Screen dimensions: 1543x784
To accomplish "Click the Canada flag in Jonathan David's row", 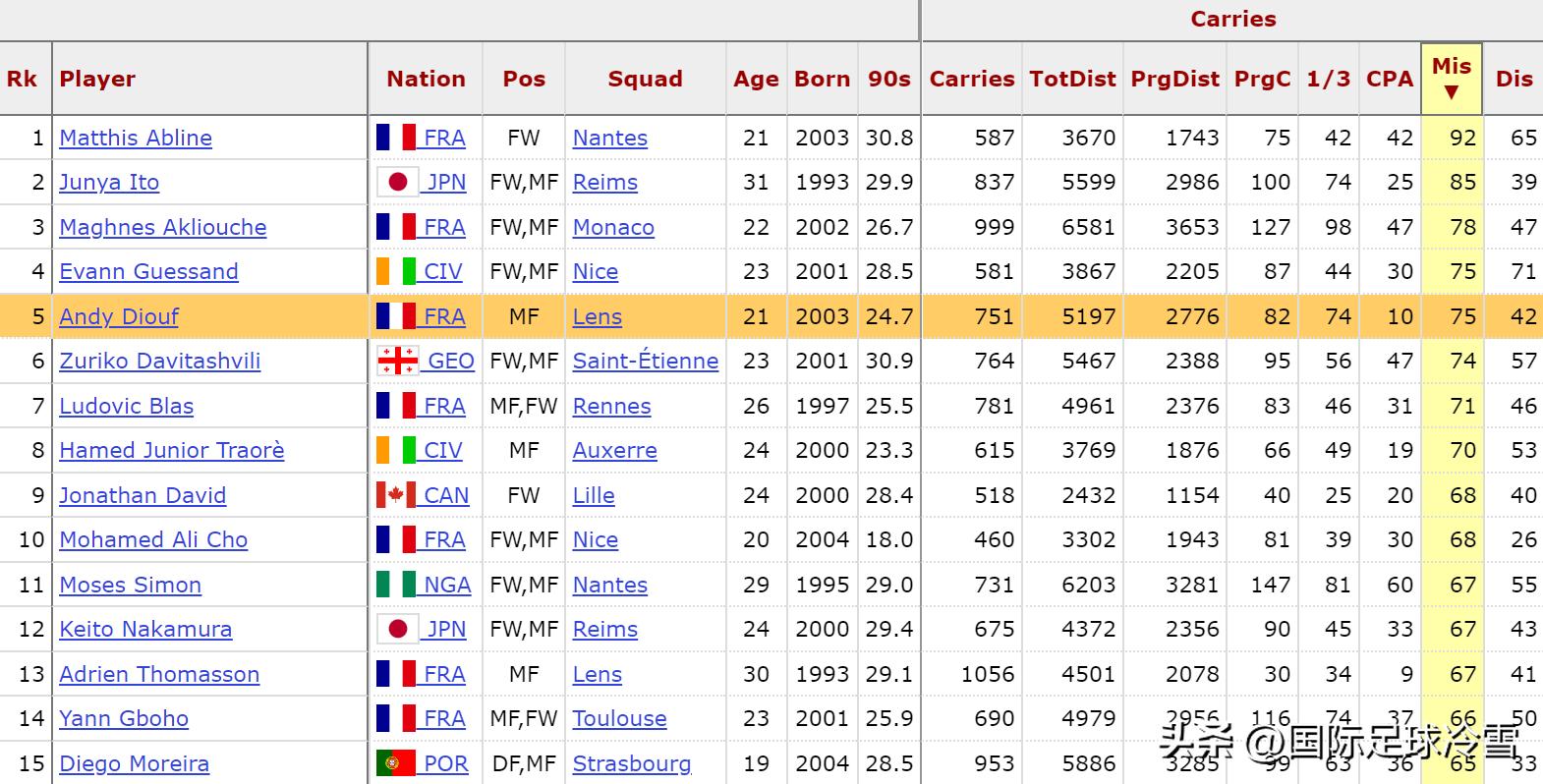I will 396,495.
